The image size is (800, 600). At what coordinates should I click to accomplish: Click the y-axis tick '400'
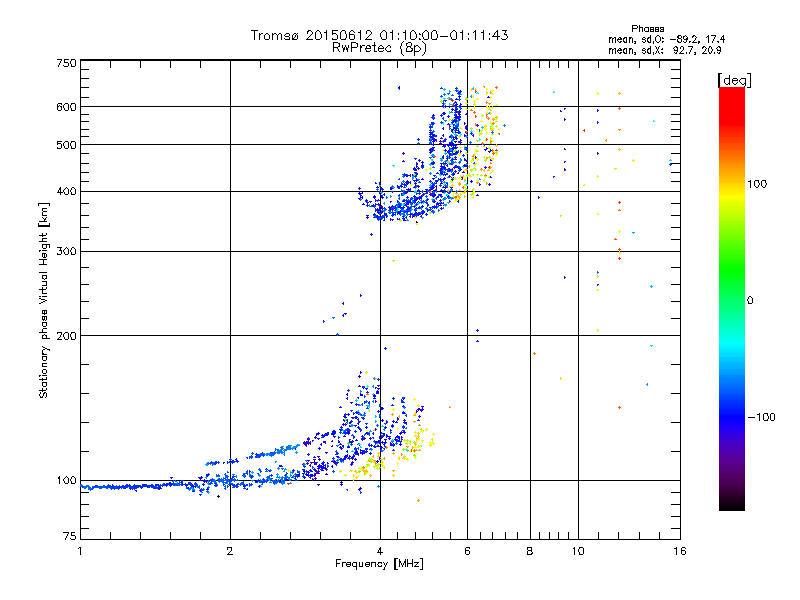coord(66,191)
